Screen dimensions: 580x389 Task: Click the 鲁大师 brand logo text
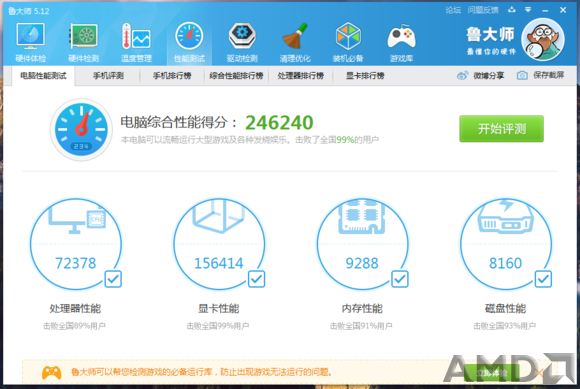(x=490, y=35)
